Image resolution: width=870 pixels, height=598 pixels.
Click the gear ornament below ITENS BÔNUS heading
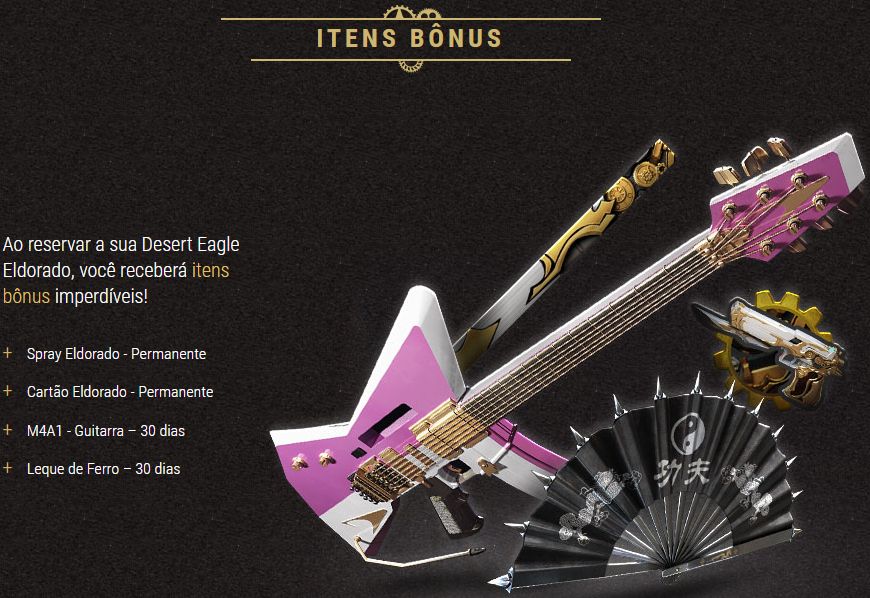coord(411,66)
